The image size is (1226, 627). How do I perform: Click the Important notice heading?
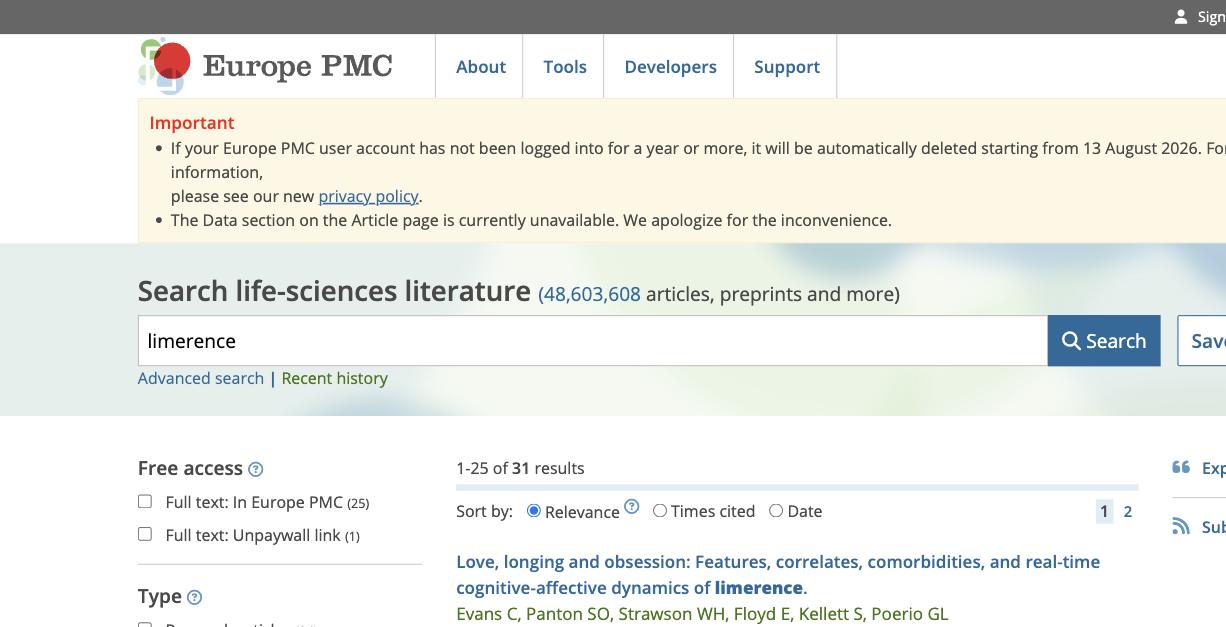pyautogui.click(x=192, y=123)
